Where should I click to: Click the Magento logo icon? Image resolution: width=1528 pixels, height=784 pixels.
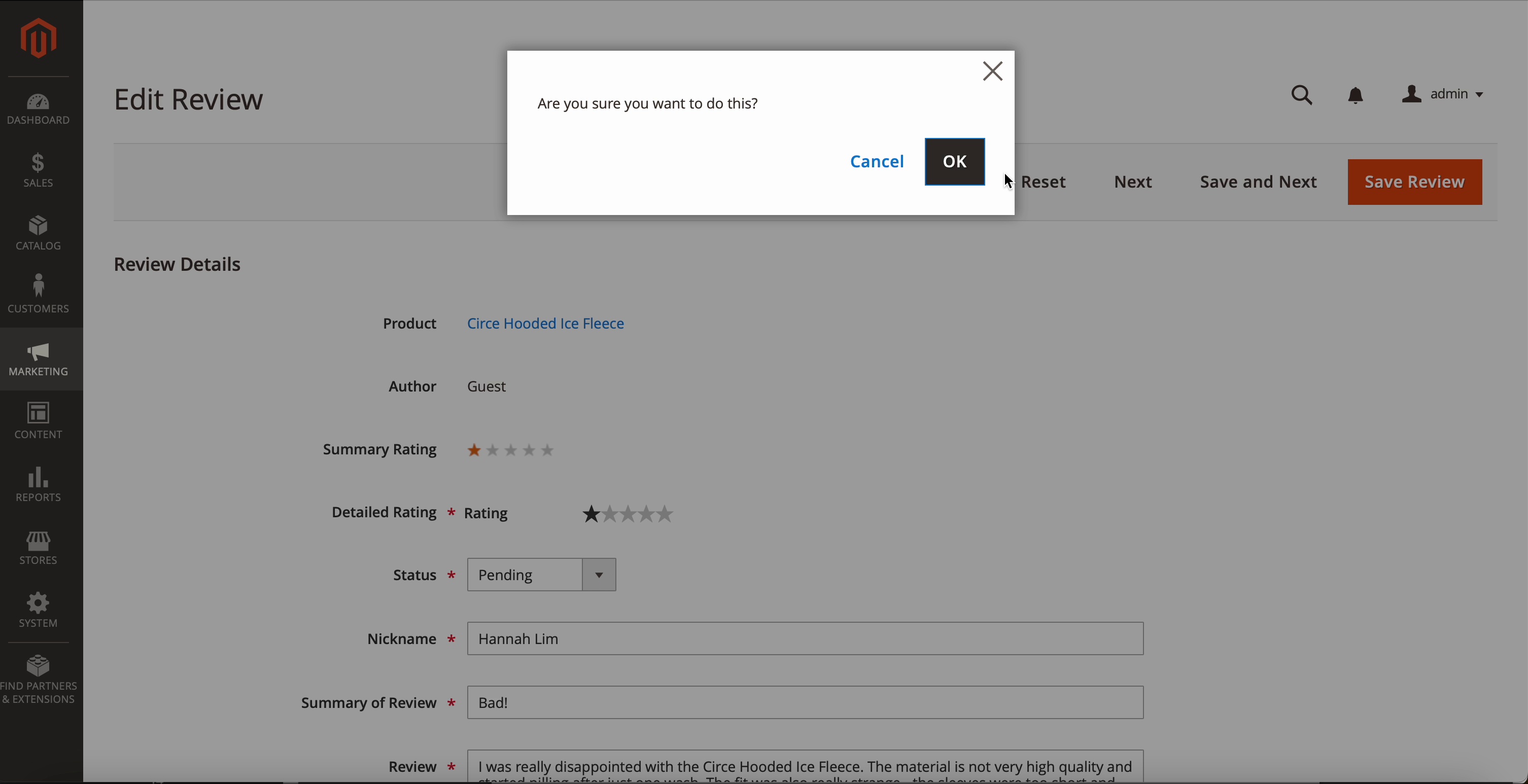click(x=39, y=38)
